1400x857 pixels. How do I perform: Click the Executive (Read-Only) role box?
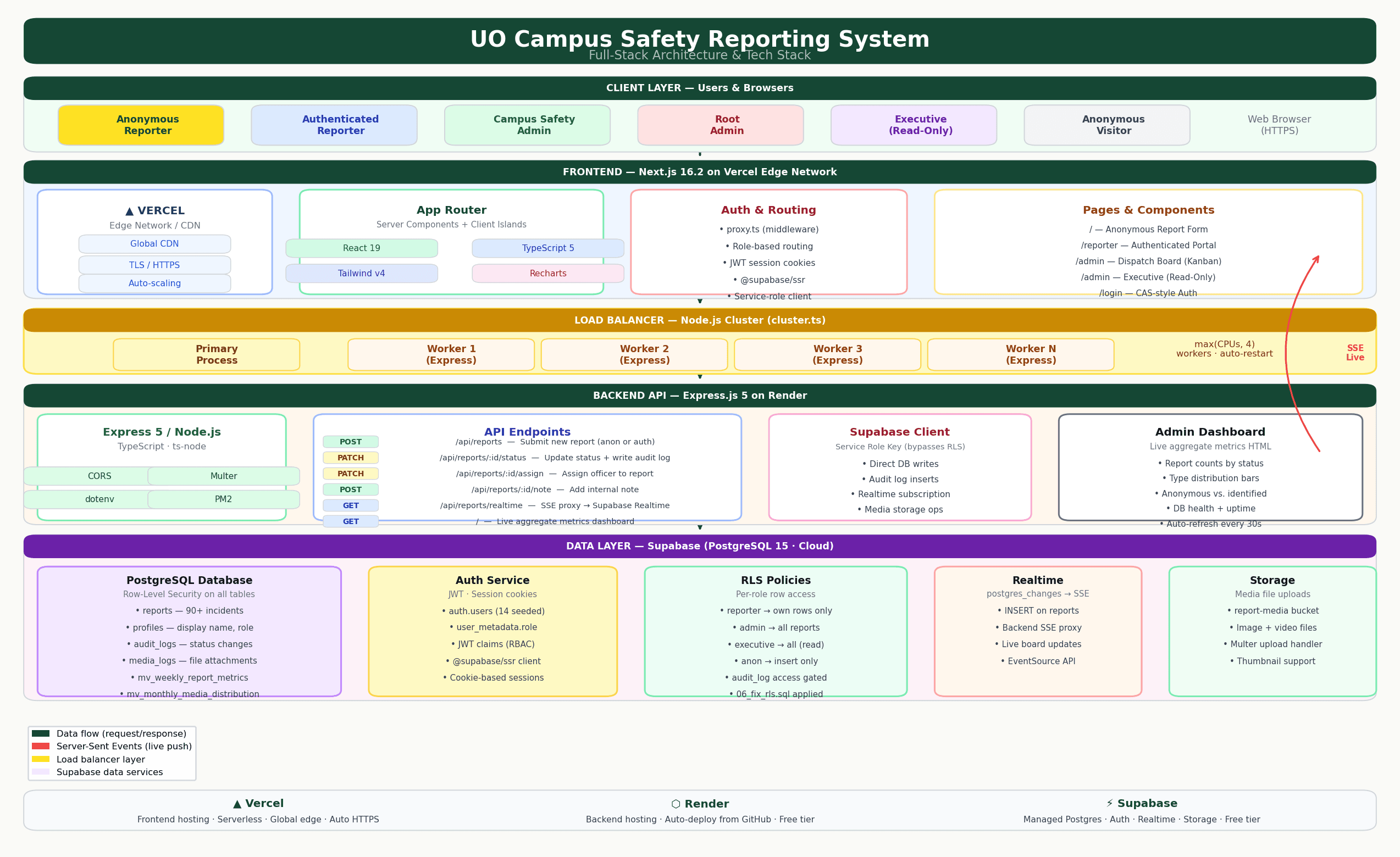pyautogui.click(x=914, y=125)
